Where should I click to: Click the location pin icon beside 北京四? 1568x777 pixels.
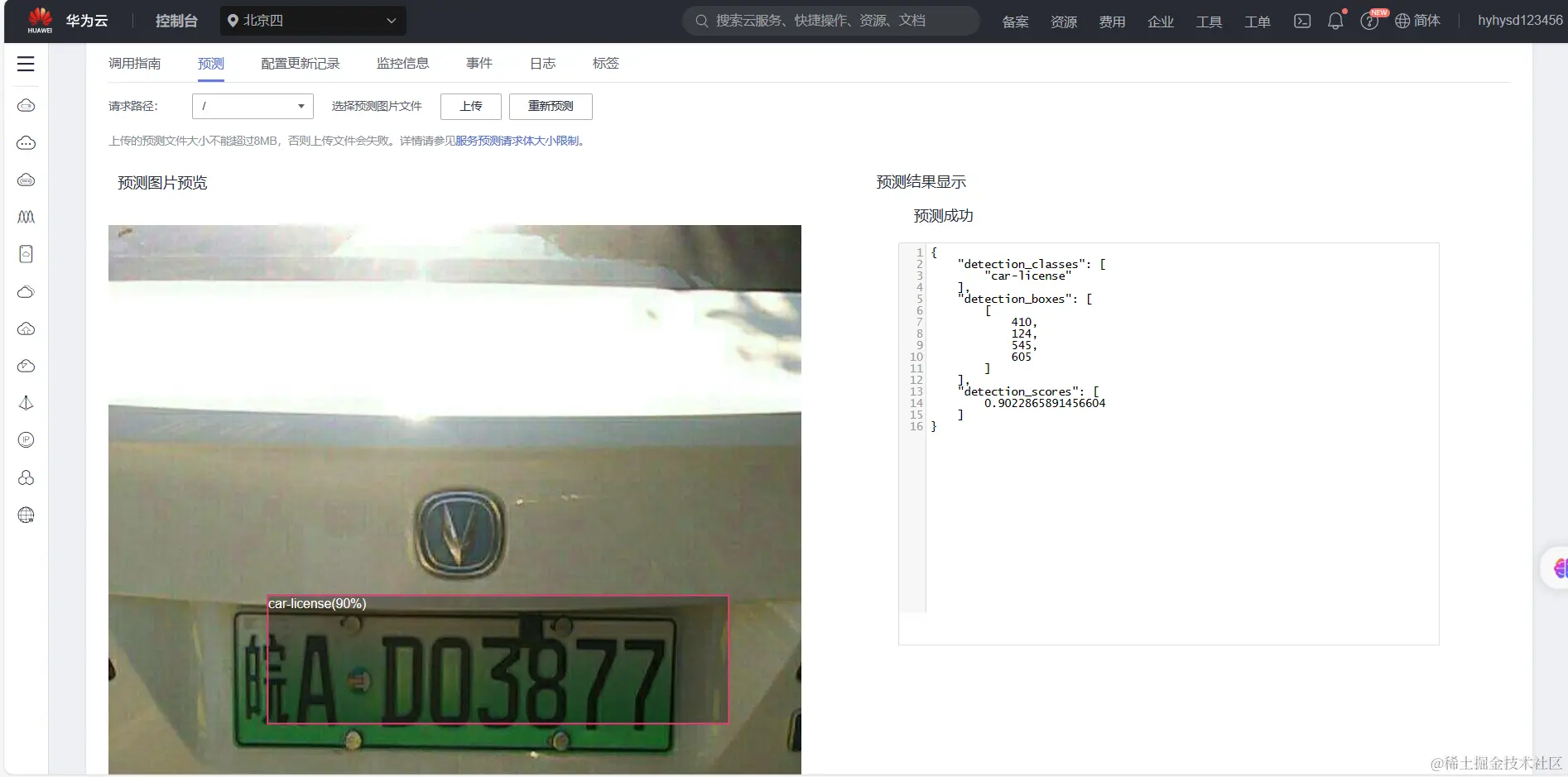(233, 21)
